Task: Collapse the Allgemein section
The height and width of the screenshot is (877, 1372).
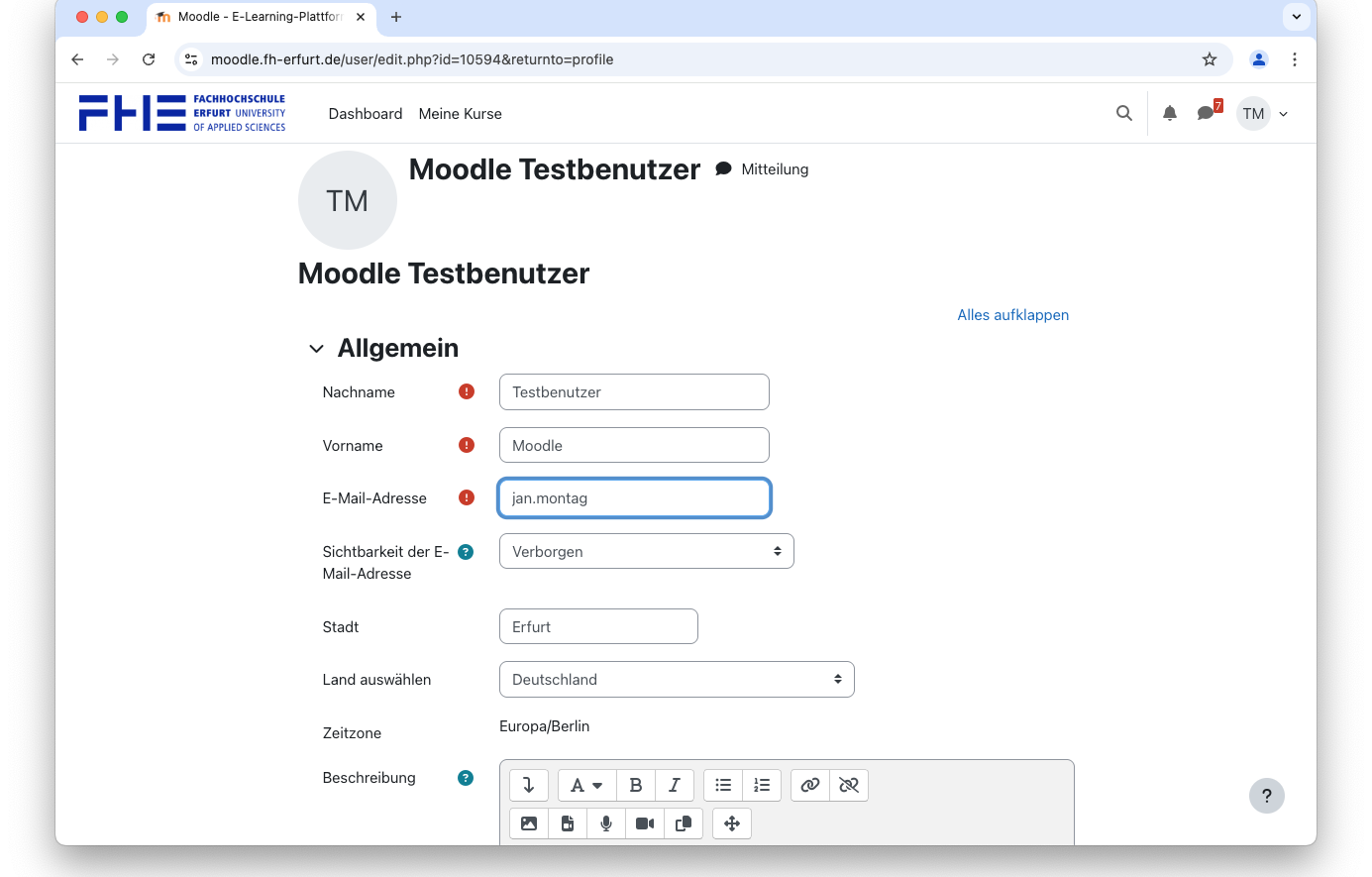Action: pyautogui.click(x=317, y=349)
